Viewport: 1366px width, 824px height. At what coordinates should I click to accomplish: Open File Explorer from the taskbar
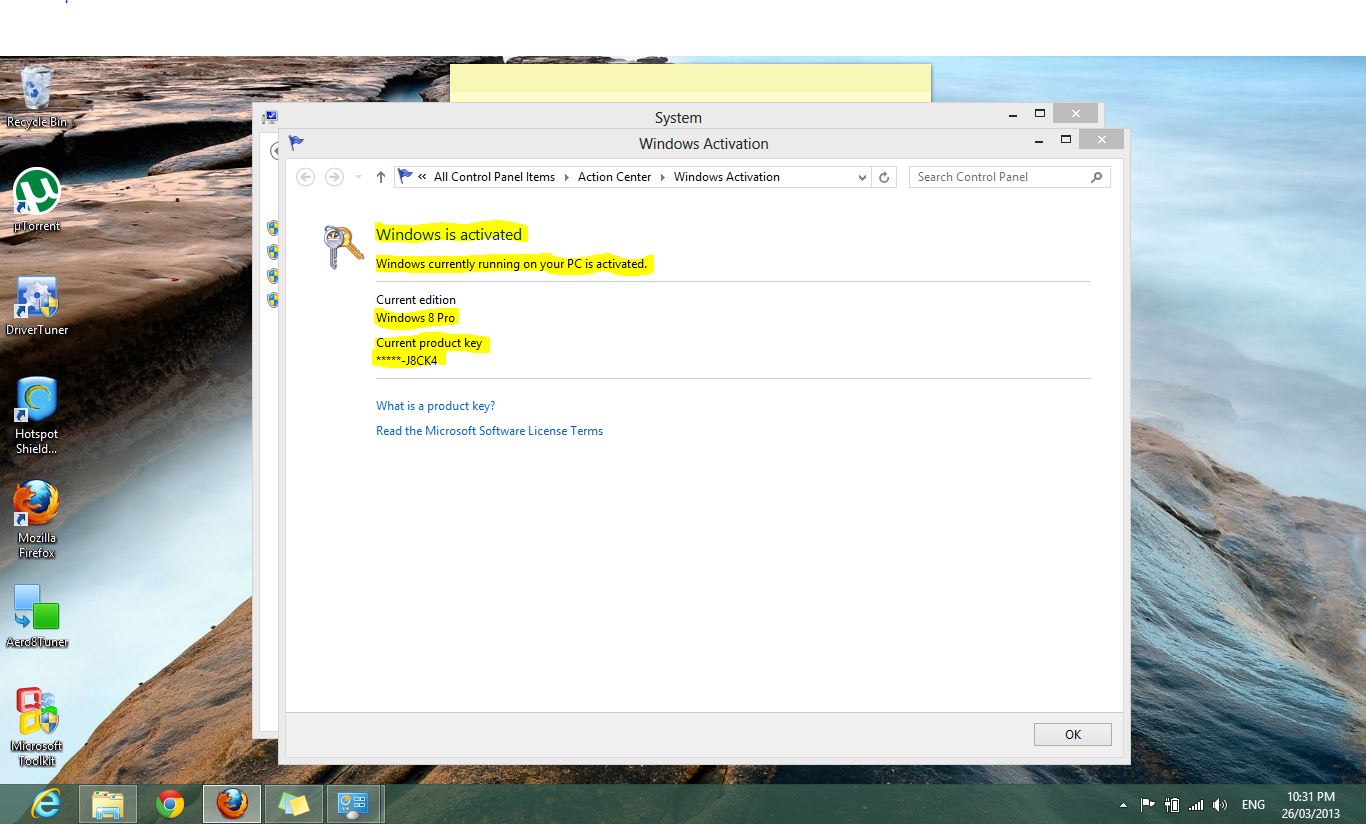click(x=107, y=804)
